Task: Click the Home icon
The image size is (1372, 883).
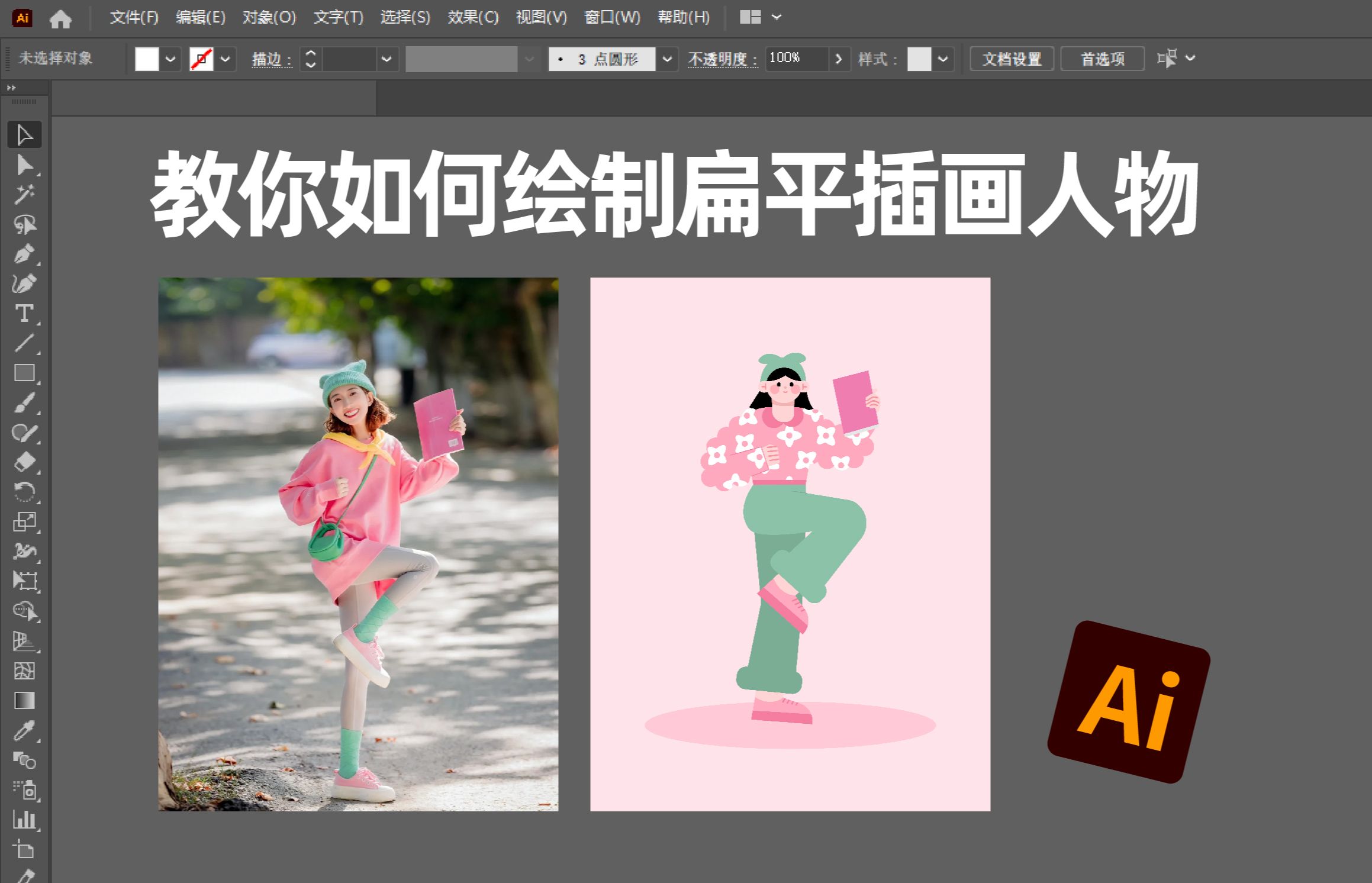Action: [60, 19]
